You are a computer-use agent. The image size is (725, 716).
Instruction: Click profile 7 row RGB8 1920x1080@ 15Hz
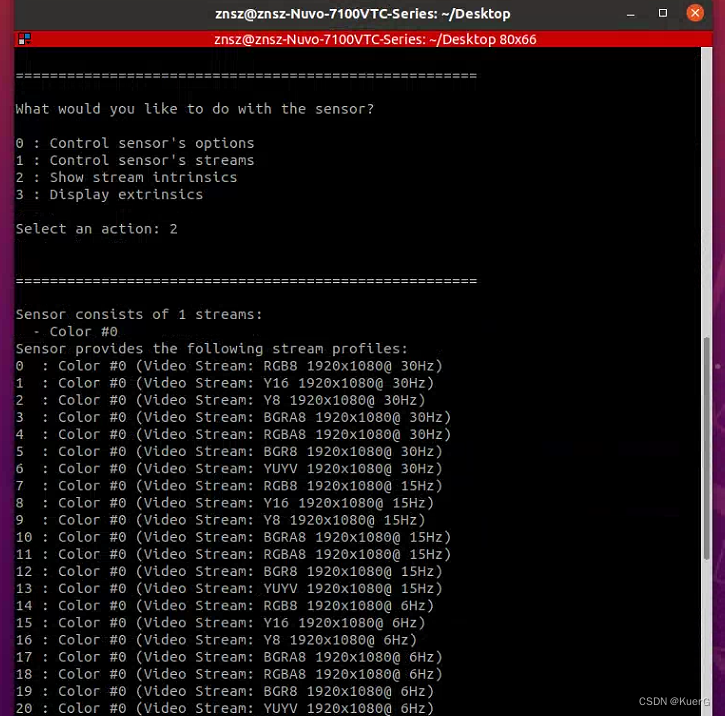(x=229, y=485)
